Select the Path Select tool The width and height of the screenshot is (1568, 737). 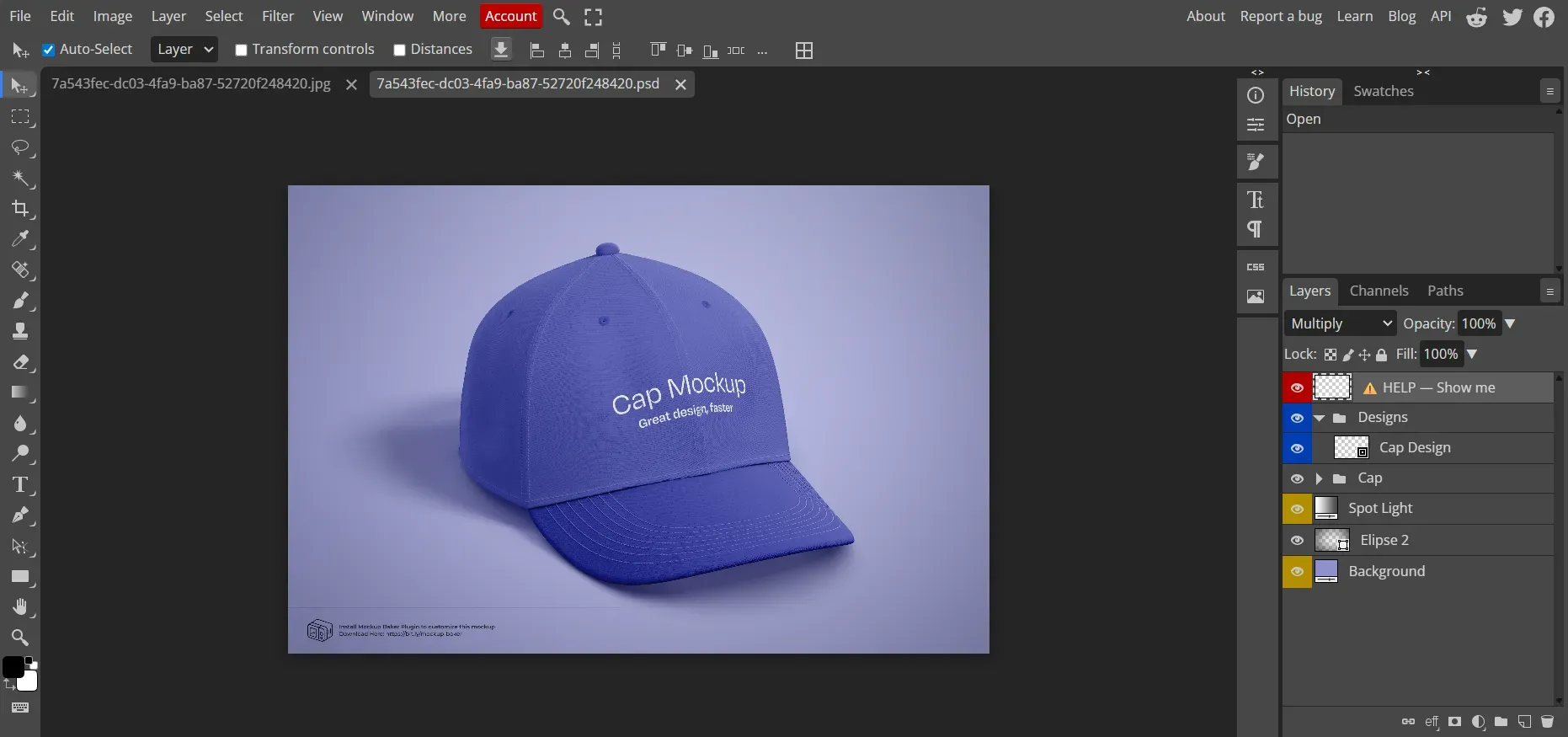click(19, 546)
